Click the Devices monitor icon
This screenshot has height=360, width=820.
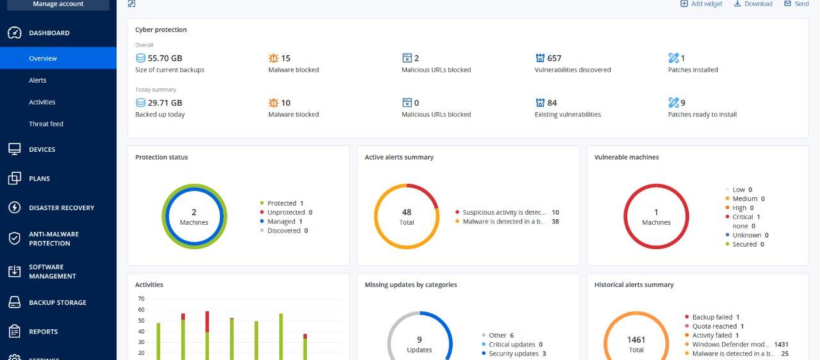point(15,149)
